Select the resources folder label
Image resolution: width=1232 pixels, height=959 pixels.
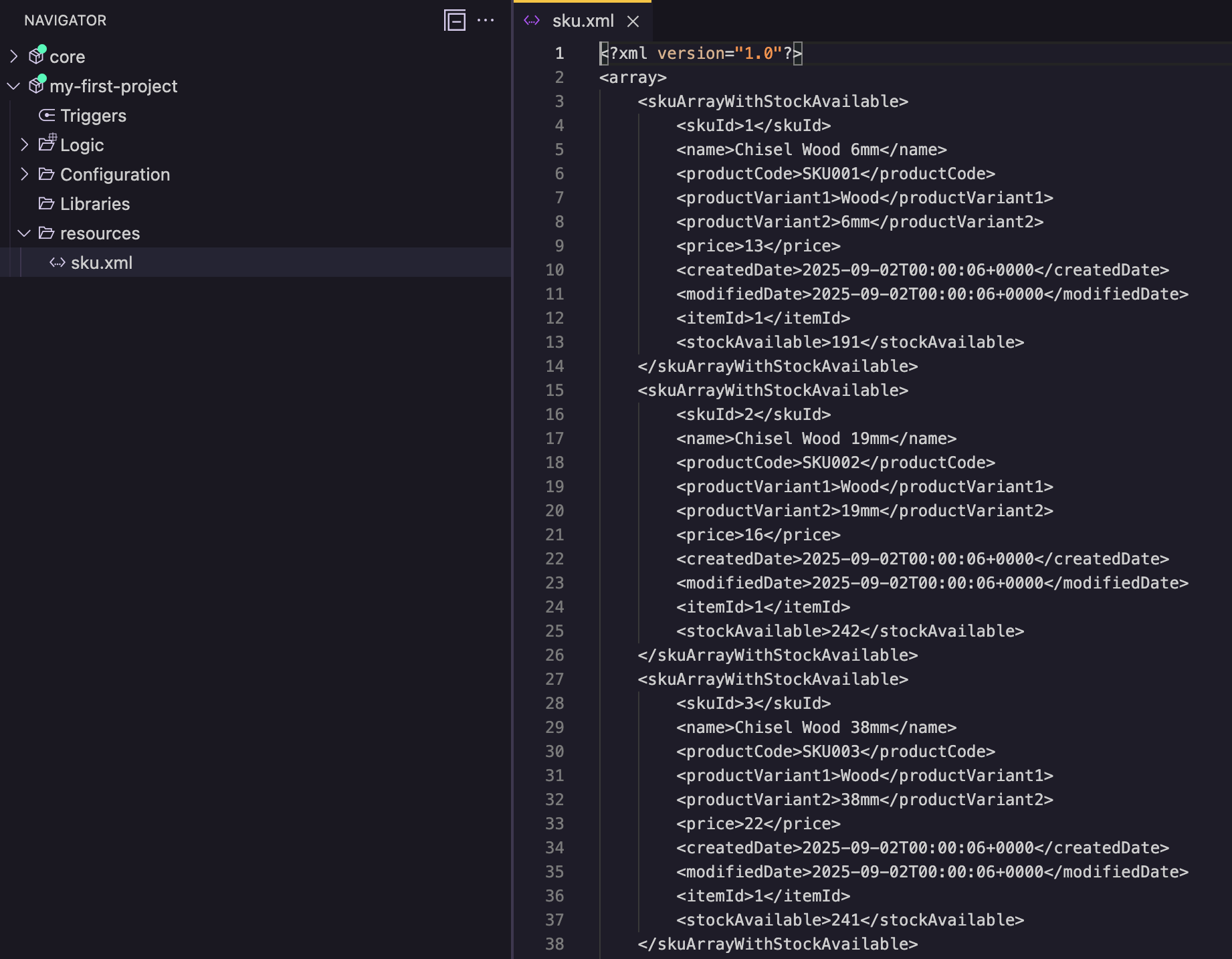click(x=100, y=233)
